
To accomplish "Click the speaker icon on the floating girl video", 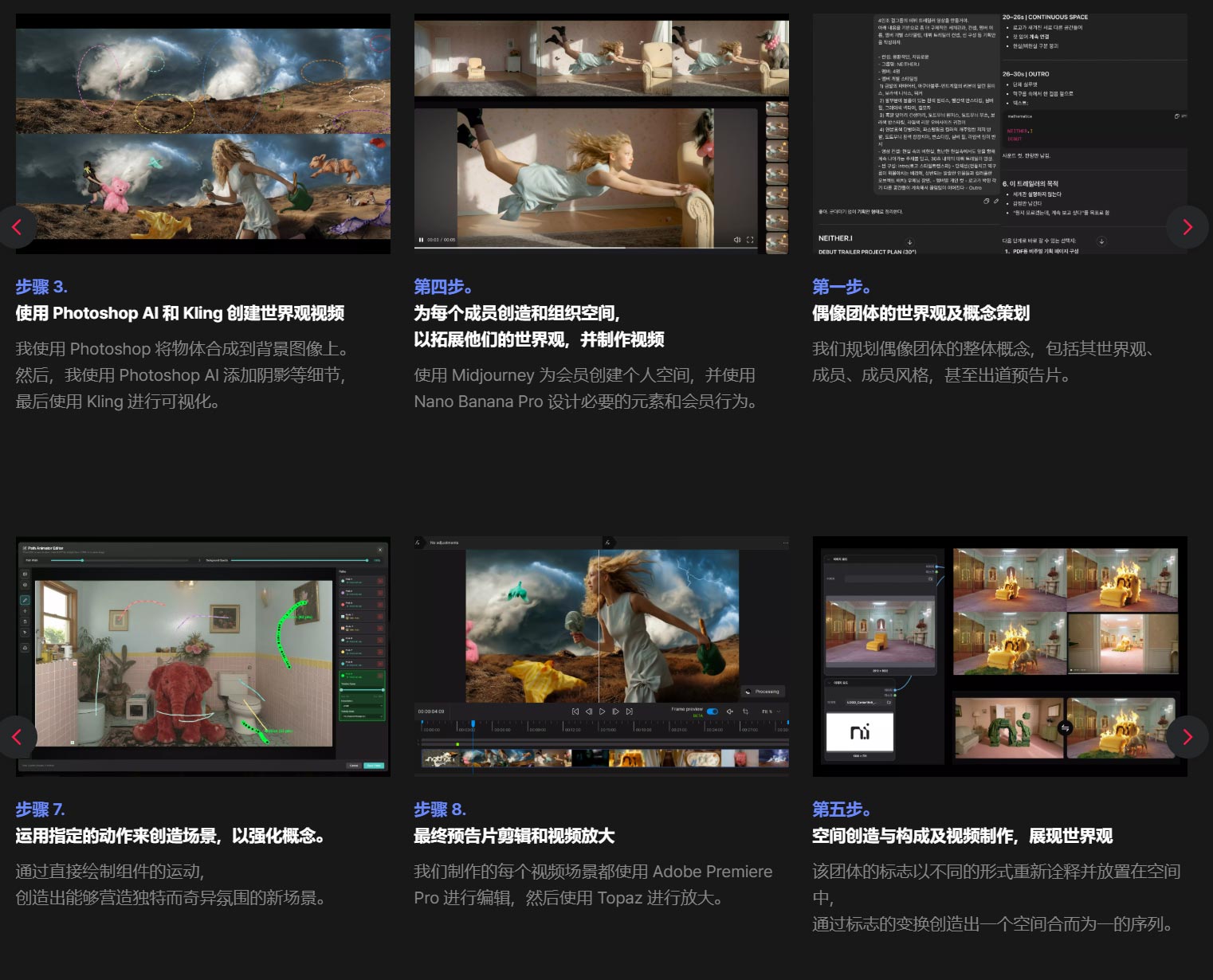I will 736,240.
